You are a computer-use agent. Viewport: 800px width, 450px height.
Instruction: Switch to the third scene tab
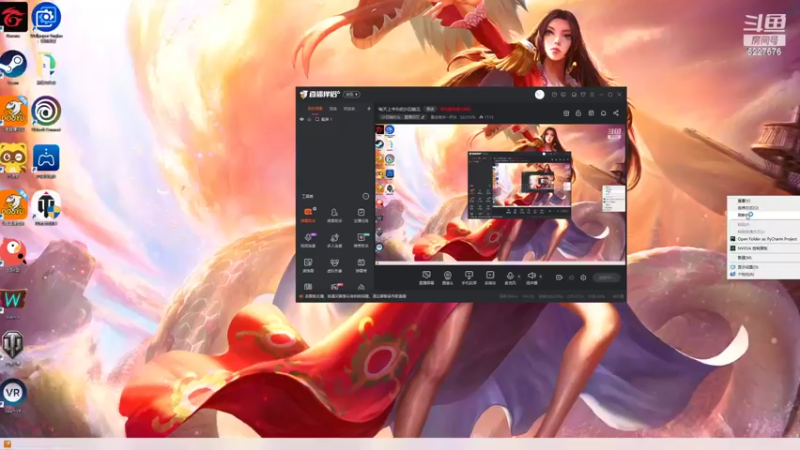pyautogui.click(x=349, y=109)
